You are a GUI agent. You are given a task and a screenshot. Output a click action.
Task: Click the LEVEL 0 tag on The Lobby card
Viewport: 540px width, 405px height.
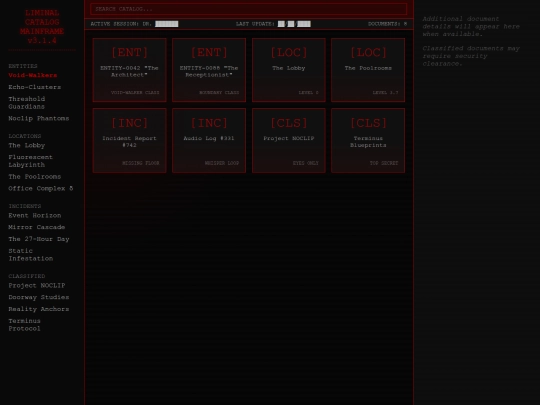point(309,93)
